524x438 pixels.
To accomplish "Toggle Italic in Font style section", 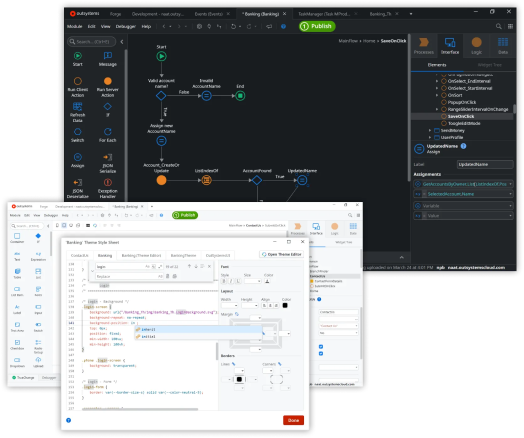I will pyautogui.click(x=231, y=281).
